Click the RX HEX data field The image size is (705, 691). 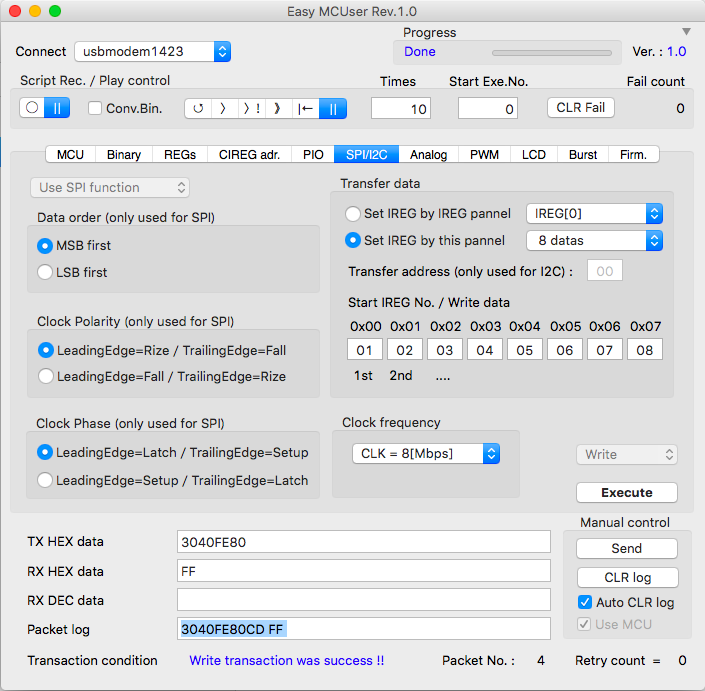pos(364,571)
